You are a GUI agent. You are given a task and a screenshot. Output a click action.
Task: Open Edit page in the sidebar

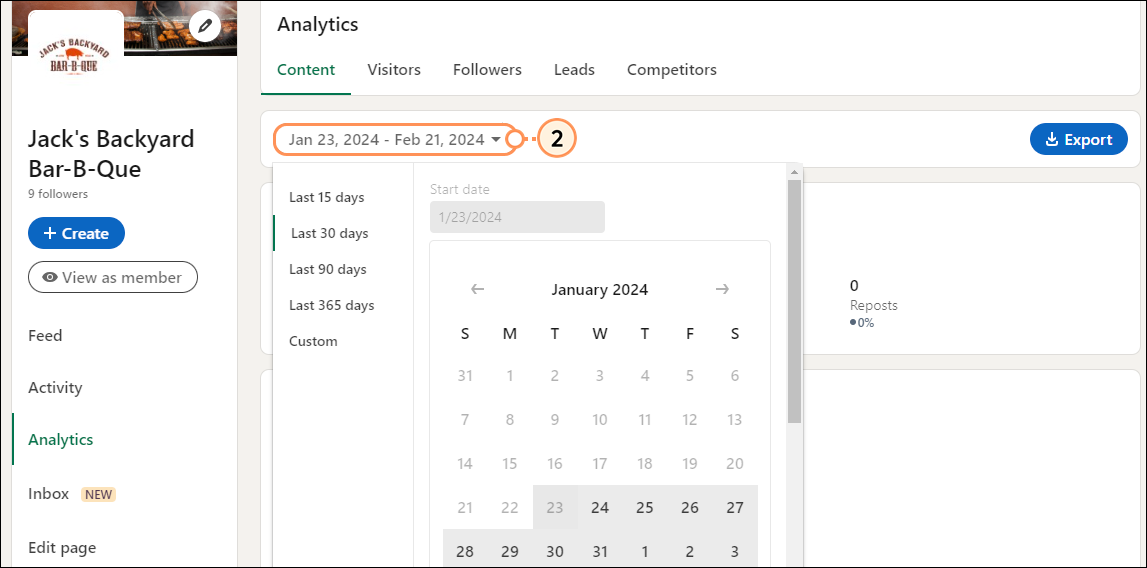[62, 548]
